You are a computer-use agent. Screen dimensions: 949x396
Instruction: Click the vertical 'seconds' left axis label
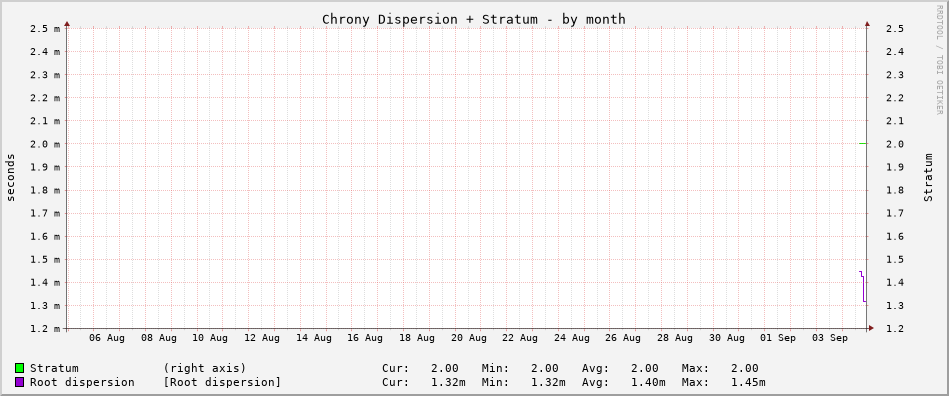click(x=11, y=177)
